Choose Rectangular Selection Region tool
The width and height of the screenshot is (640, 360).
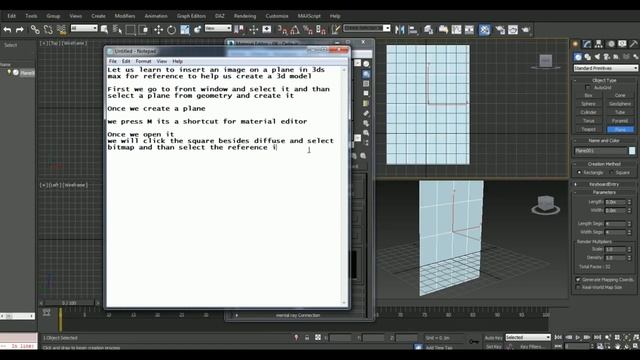click(x=131, y=30)
